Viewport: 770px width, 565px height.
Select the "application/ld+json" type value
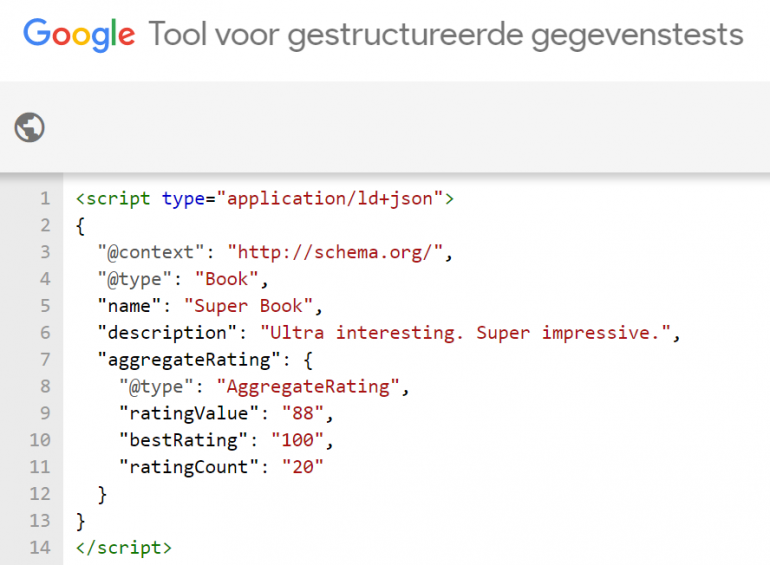330,199
